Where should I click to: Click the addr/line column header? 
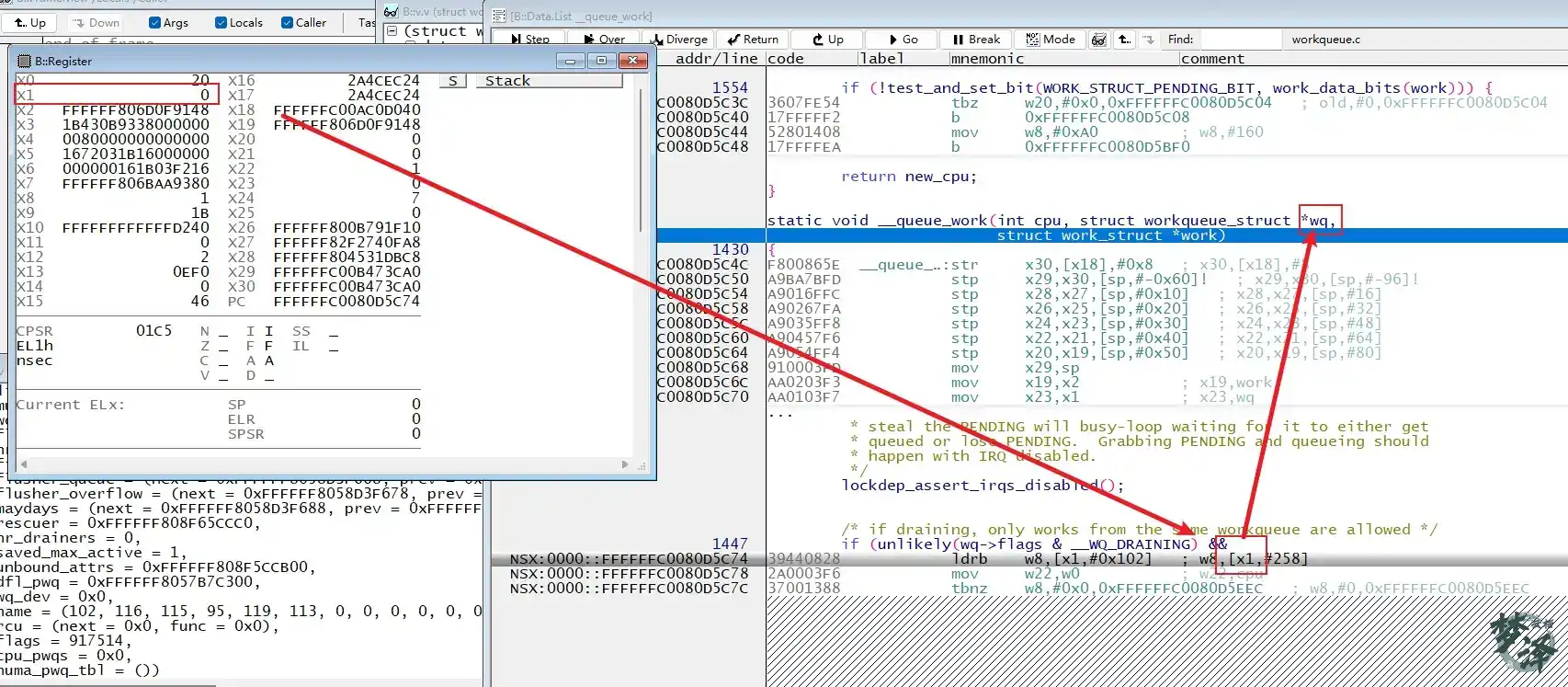(716, 58)
